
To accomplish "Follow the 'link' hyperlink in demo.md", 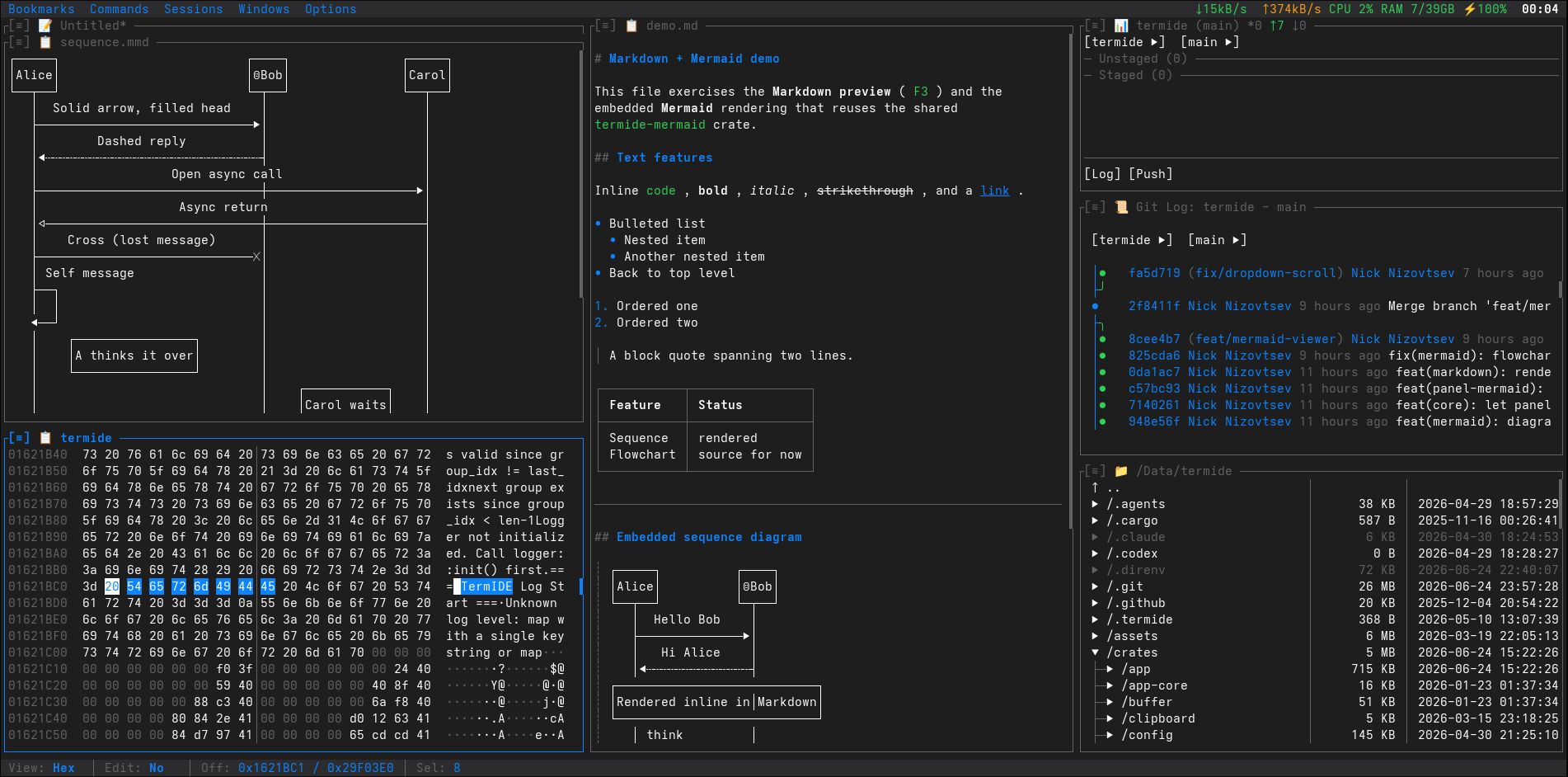I will (995, 191).
